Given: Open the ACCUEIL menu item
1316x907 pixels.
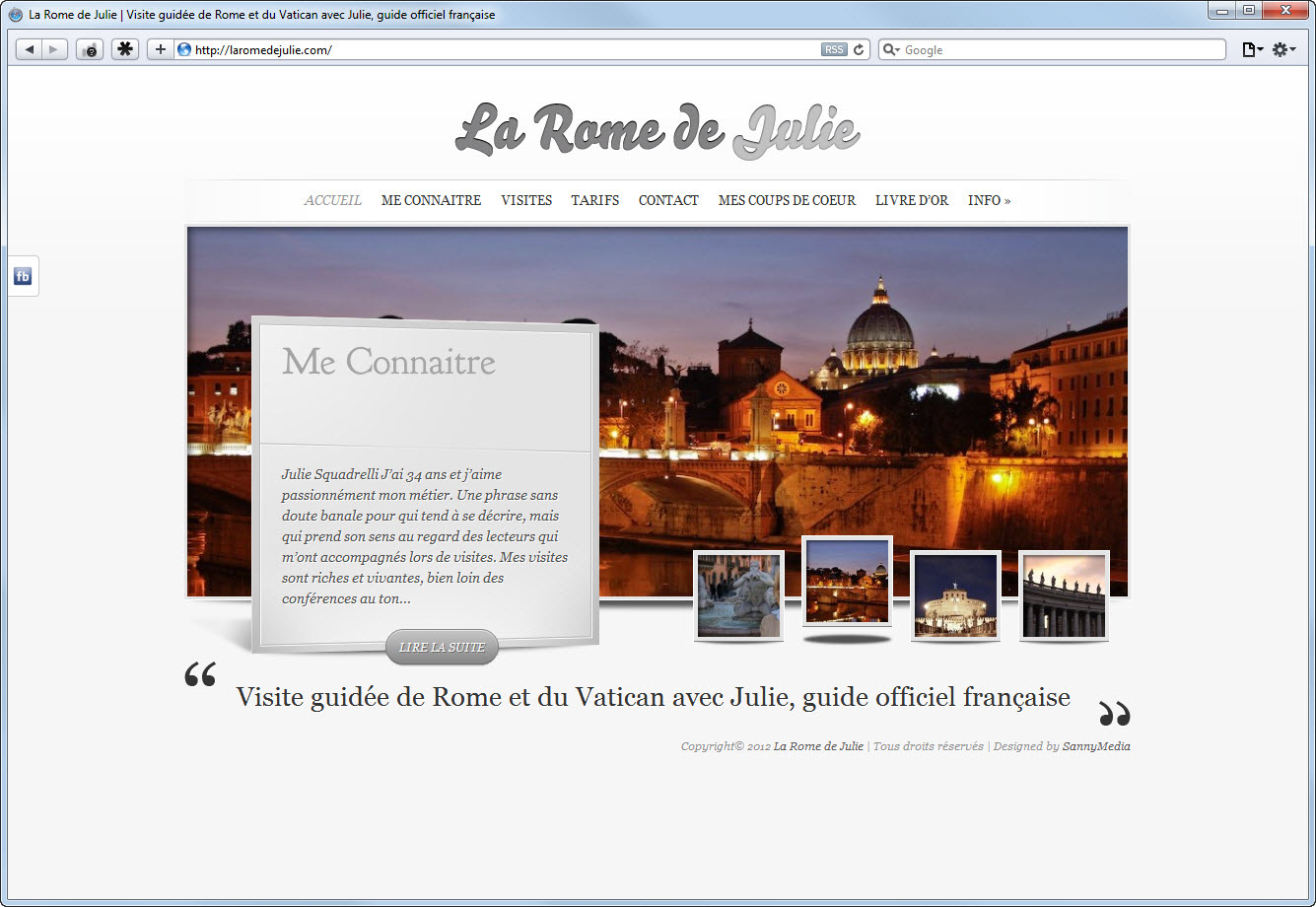Looking at the screenshot, I should 332,200.
